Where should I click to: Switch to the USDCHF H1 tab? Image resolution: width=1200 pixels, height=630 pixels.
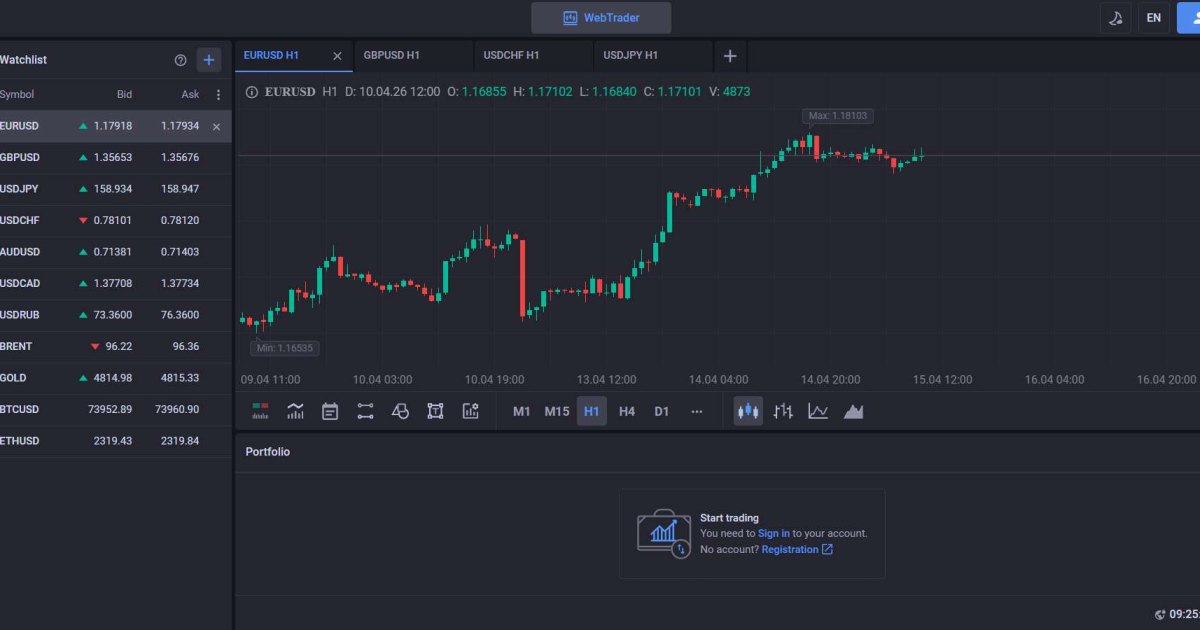tap(533, 56)
